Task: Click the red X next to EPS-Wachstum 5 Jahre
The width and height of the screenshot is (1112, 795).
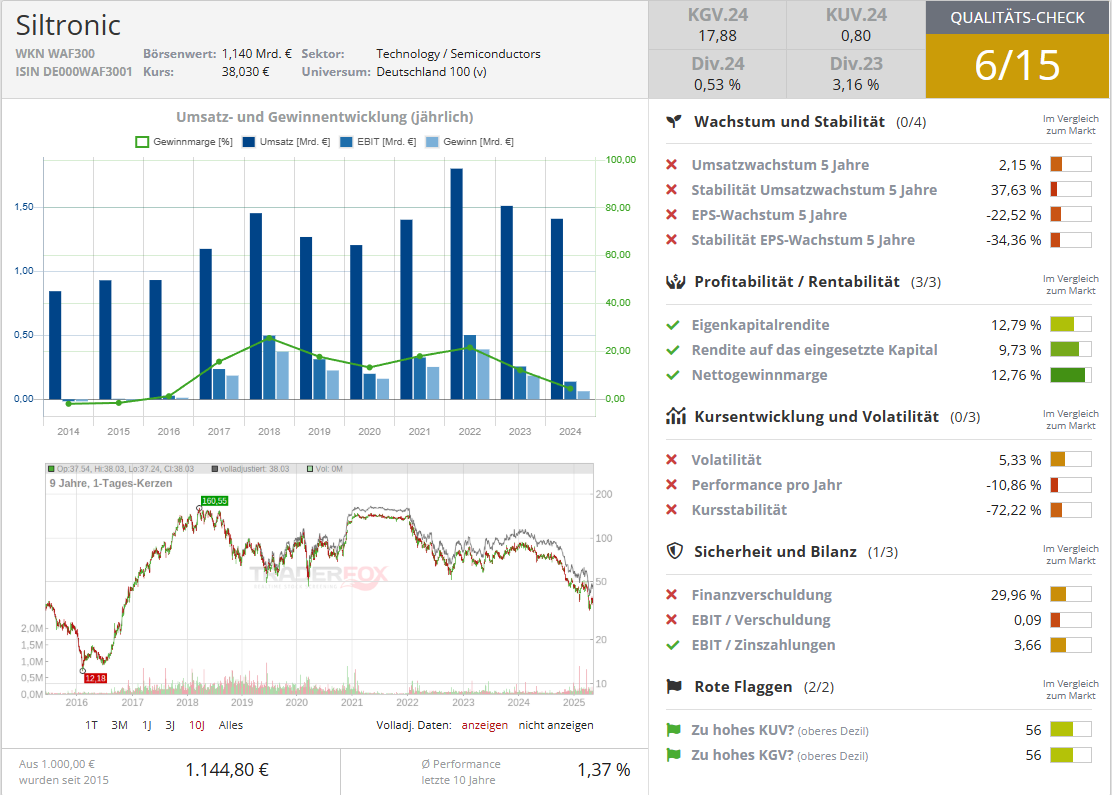Action: coord(672,214)
